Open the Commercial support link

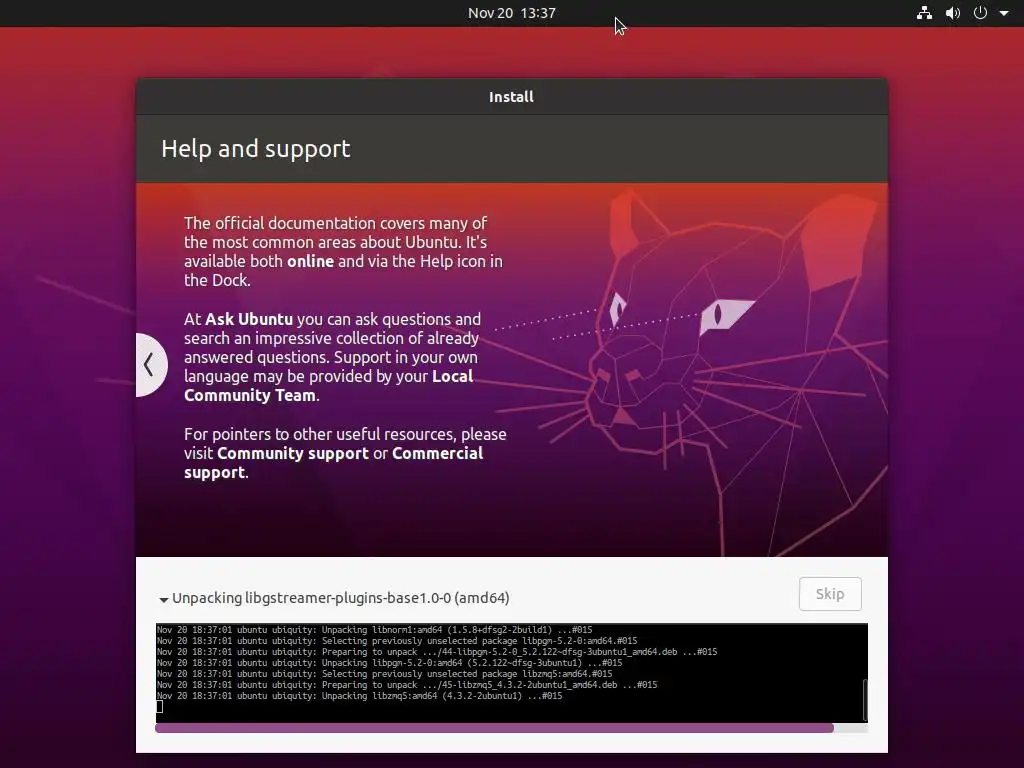[334, 463]
